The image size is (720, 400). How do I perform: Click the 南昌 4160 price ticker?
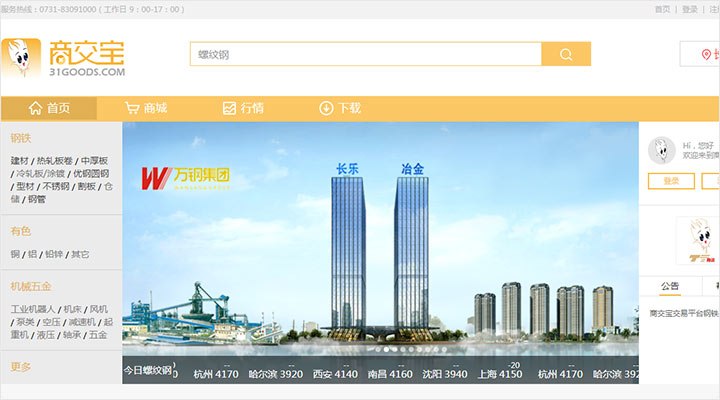[x=390, y=374]
